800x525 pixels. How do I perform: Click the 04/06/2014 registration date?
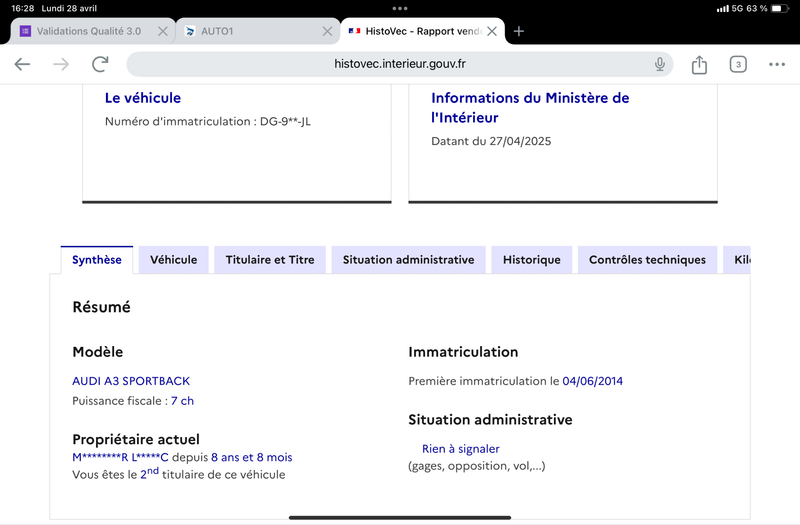(592, 381)
